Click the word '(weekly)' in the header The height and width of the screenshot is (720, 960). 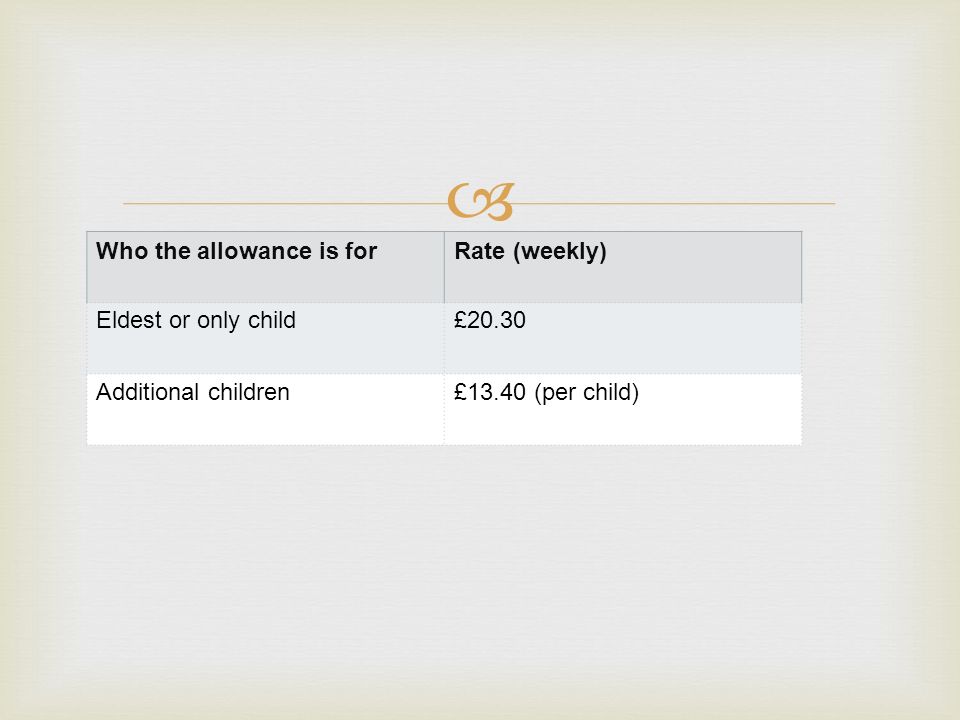560,252
